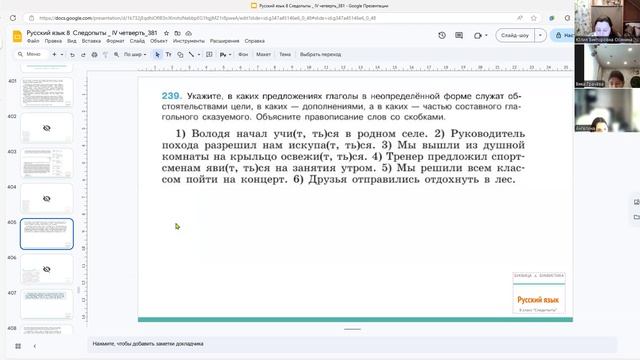
Task: Open the Инструменты menu
Action: click(189, 41)
